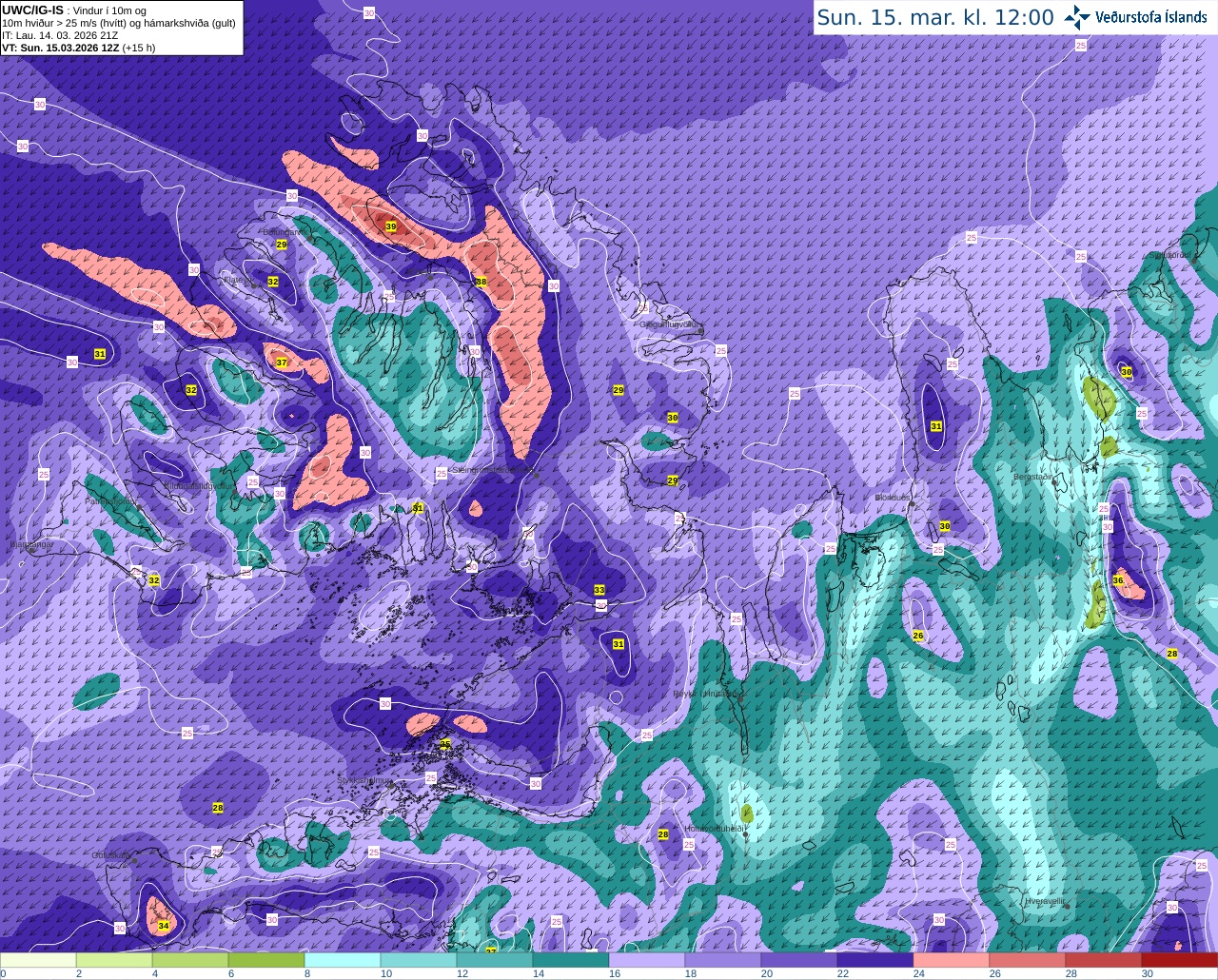Pick the salmon 26–28 m/s legend swatch

click(1028, 960)
